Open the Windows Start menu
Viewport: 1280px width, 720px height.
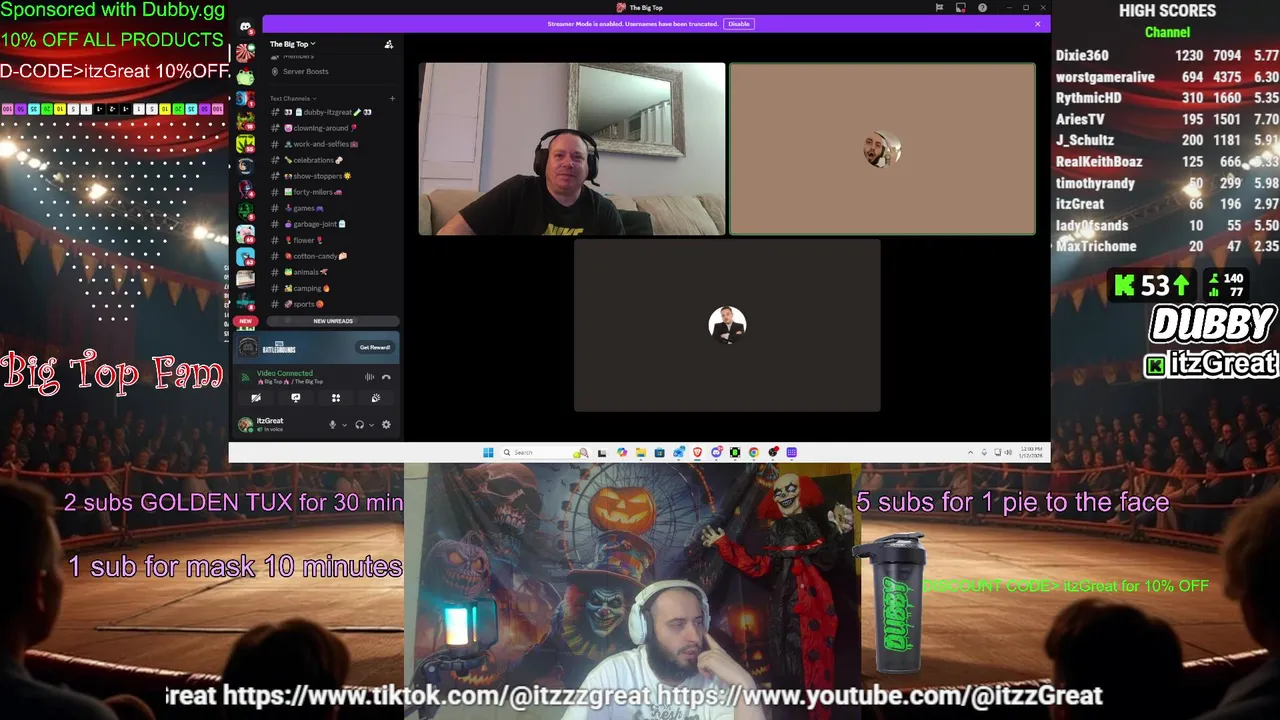pyautogui.click(x=488, y=453)
